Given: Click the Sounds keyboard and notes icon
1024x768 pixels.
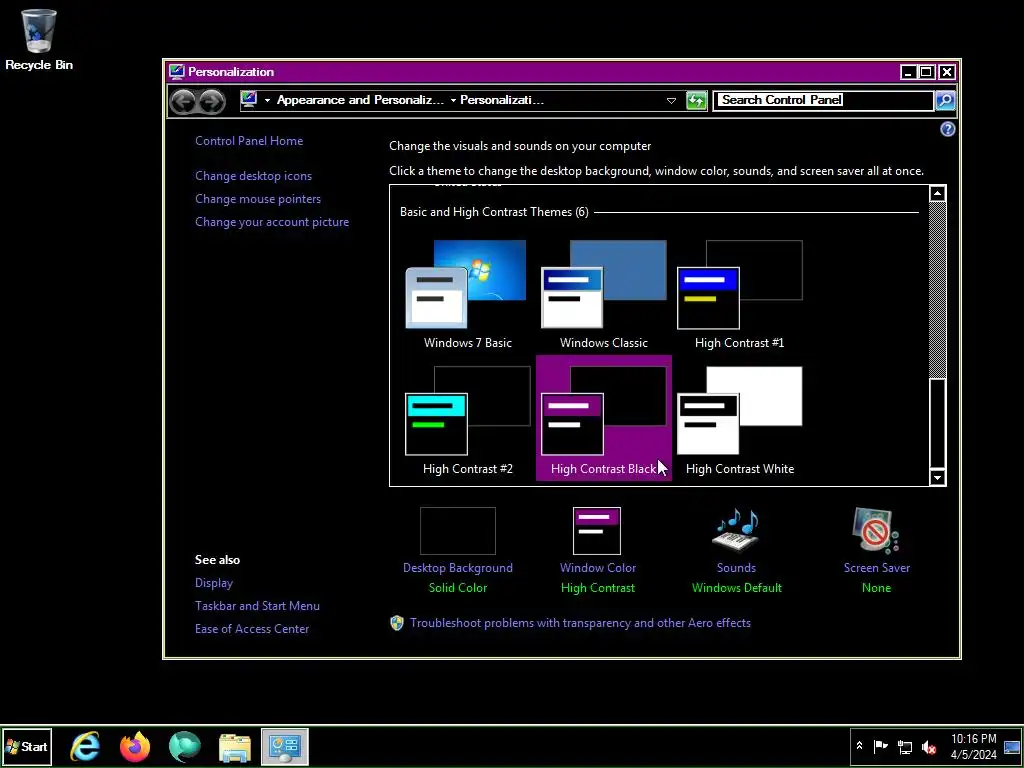Looking at the screenshot, I should tap(736, 531).
